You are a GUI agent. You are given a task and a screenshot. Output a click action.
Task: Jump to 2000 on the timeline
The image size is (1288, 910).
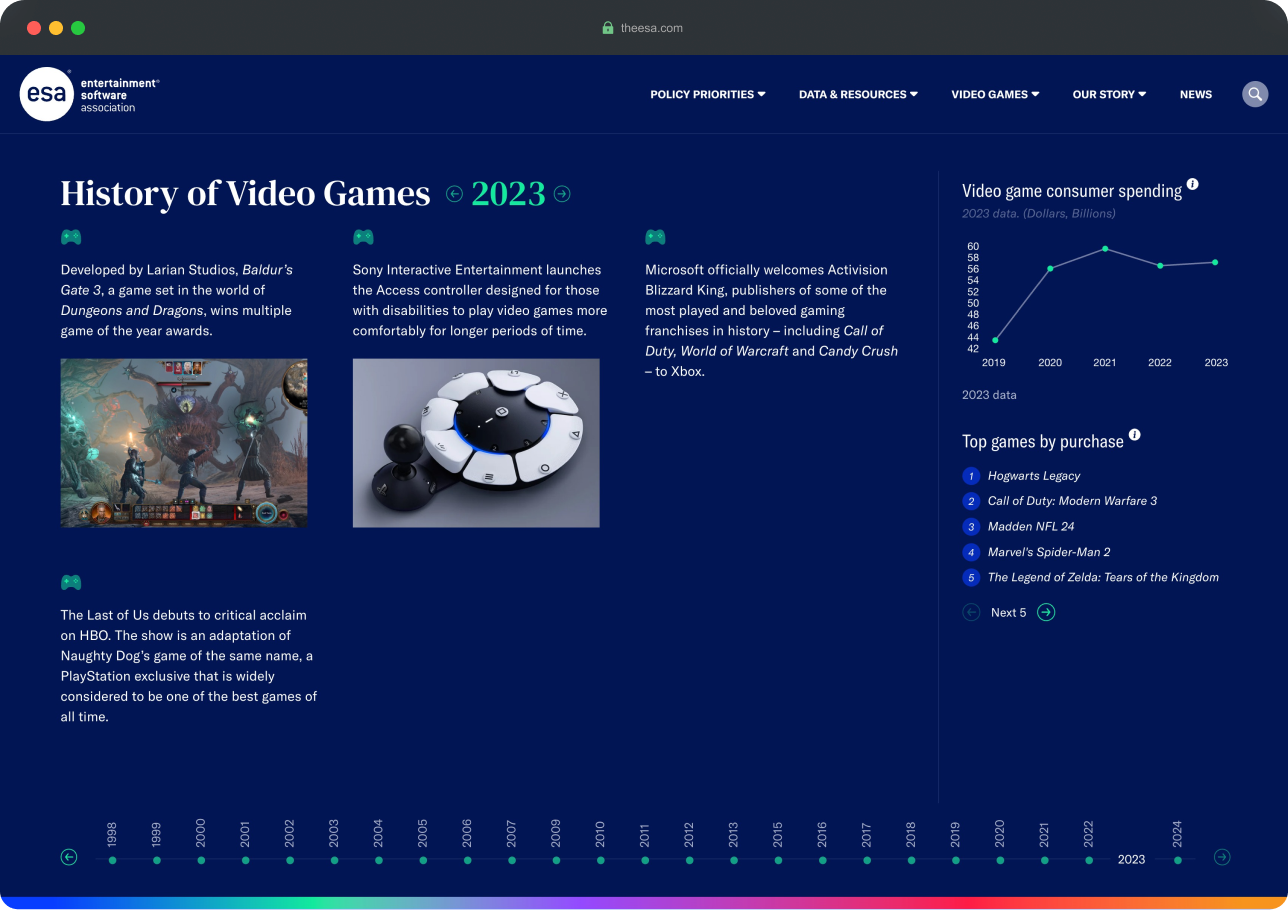pyautogui.click(x=201, y=843)
